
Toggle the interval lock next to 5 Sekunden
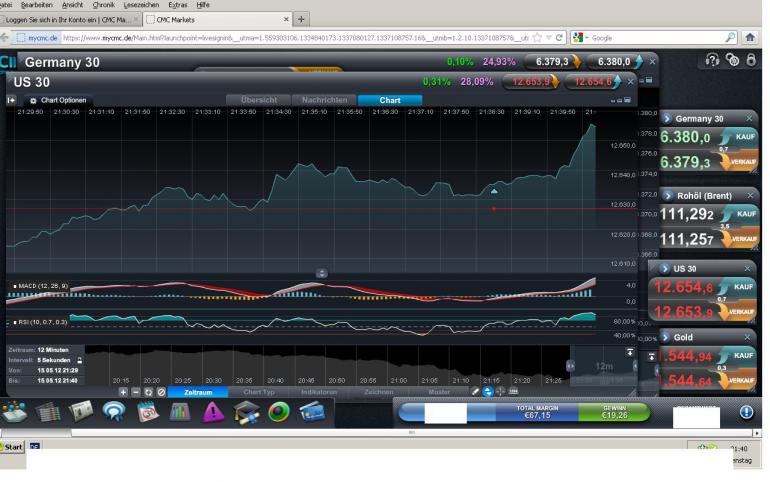[x=80, y=360]
